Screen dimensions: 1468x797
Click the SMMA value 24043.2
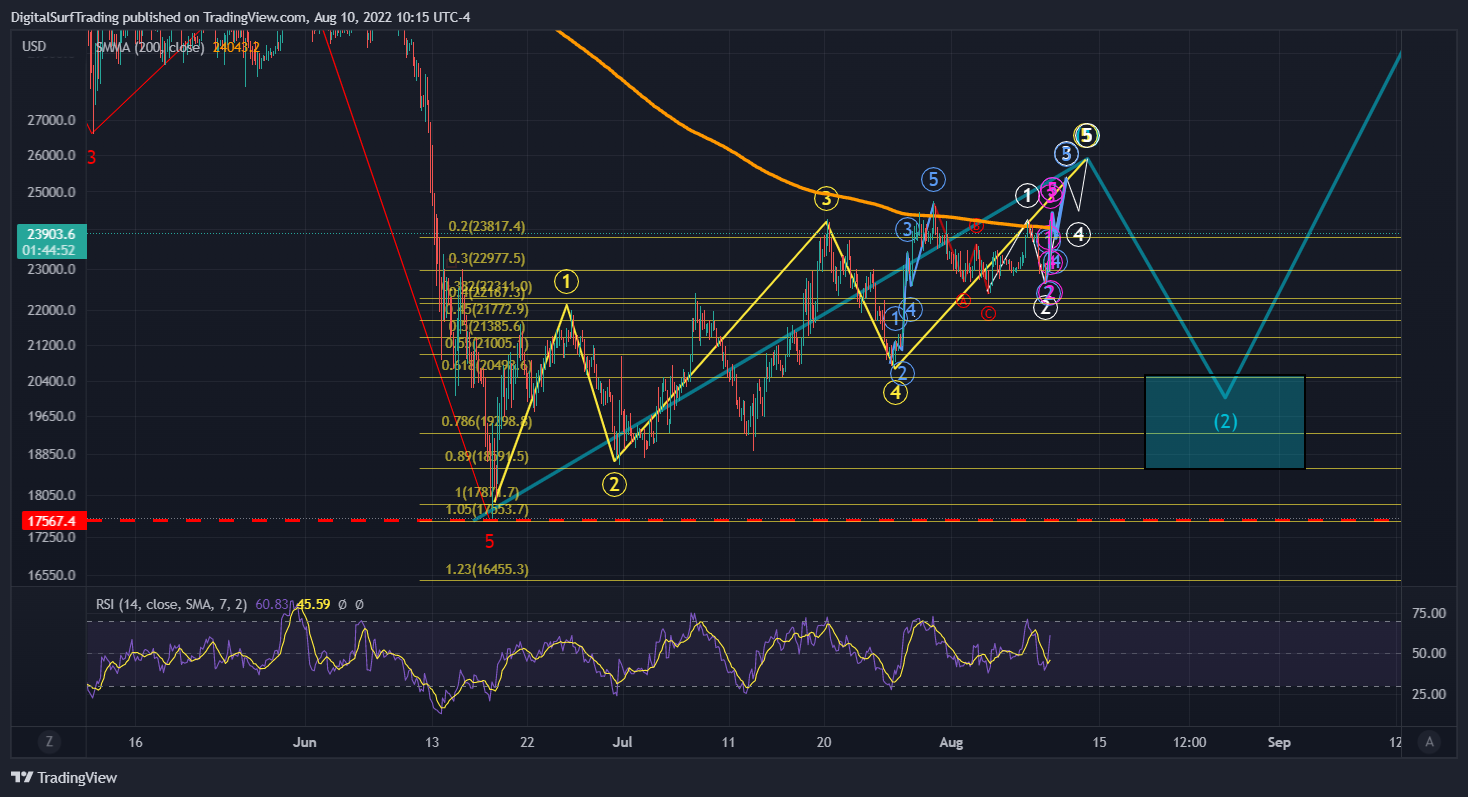pos(237,46)
